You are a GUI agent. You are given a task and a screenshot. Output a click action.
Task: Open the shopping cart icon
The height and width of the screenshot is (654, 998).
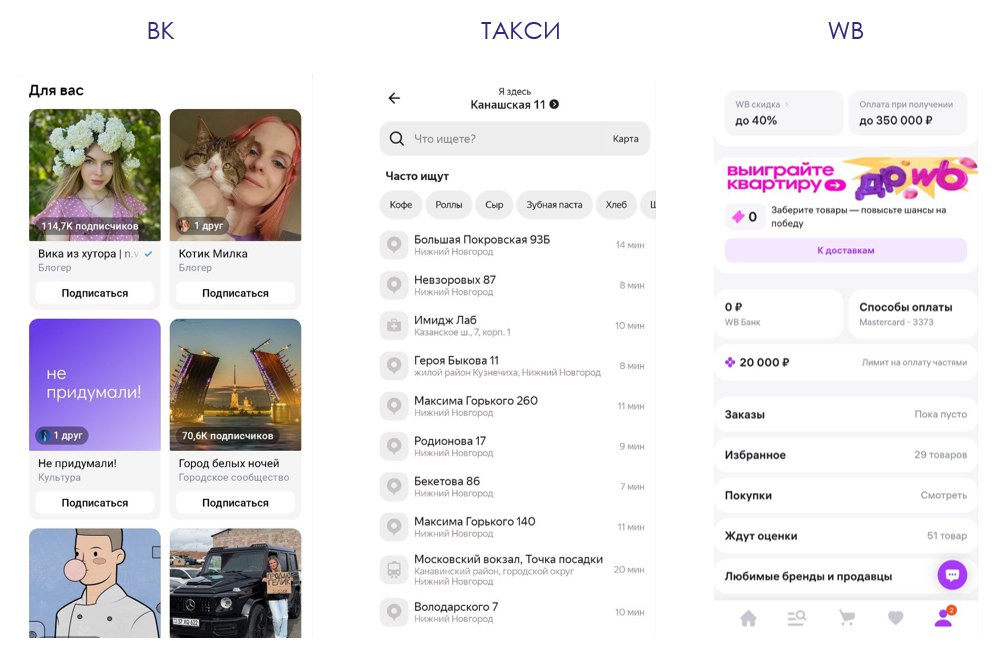click(846, 618)
